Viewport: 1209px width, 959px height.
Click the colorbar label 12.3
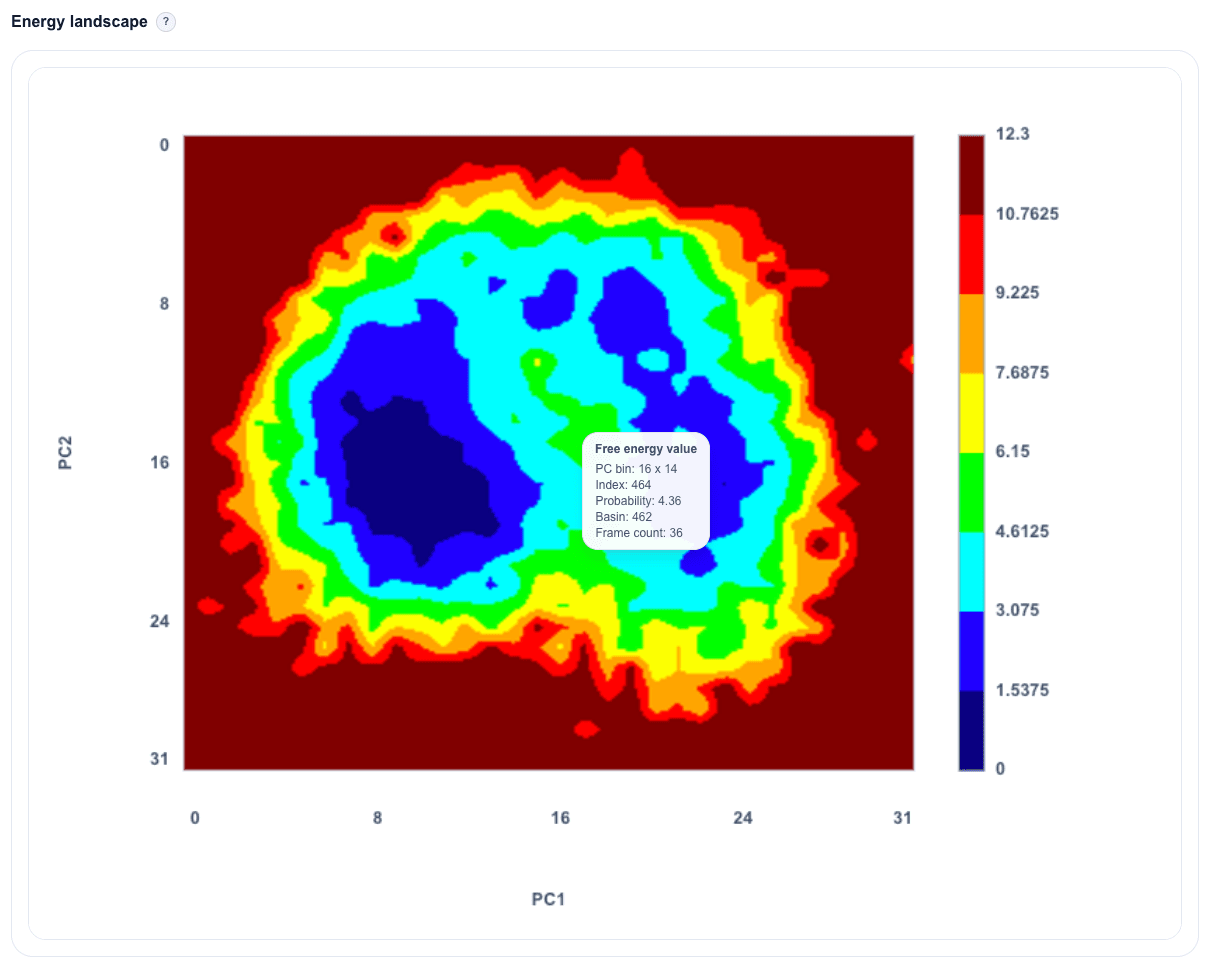pos(1013,134)
